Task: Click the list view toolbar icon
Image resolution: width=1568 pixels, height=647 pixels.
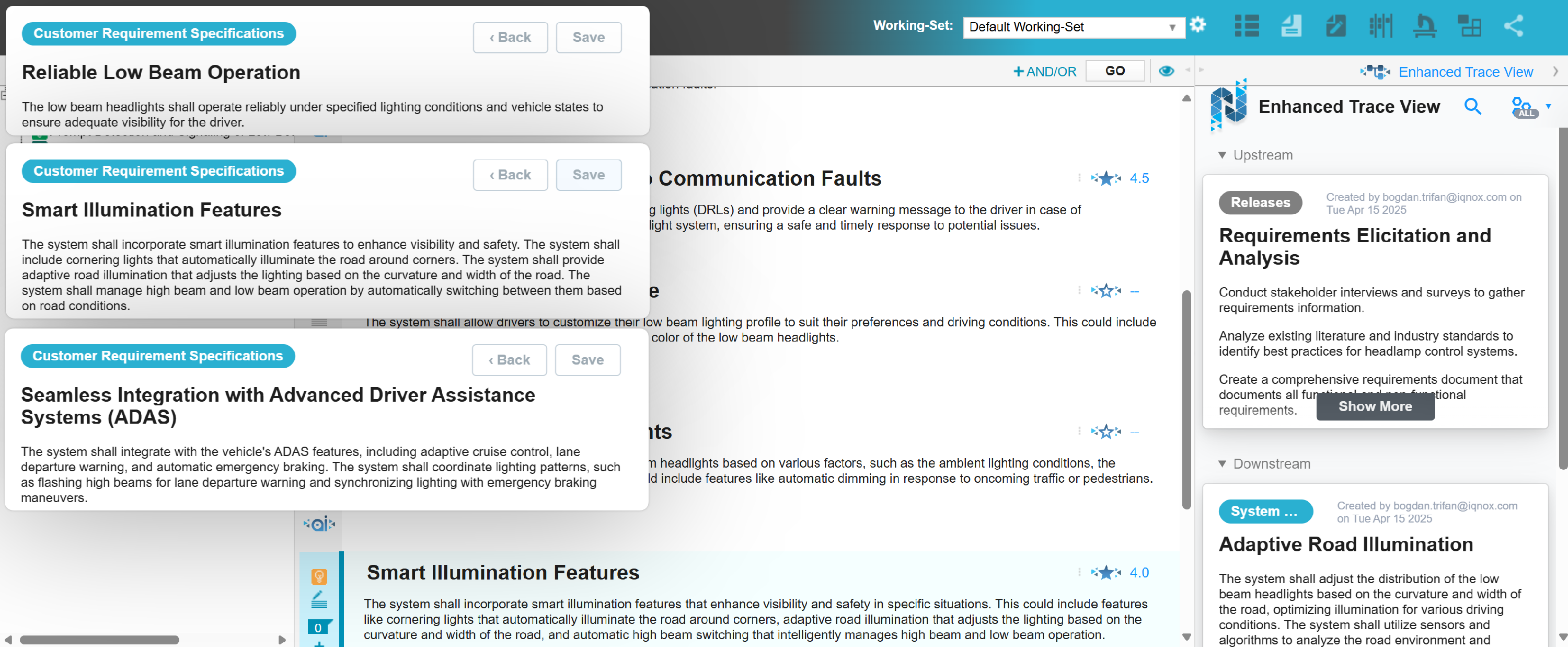Action: pos(1246,26)
